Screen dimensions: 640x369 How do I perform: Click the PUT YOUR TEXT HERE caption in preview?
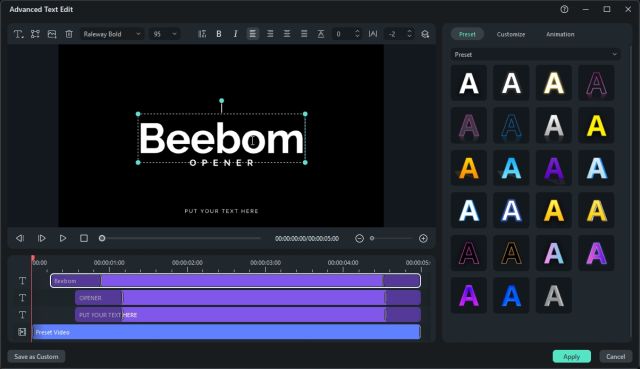coord(221,211)
